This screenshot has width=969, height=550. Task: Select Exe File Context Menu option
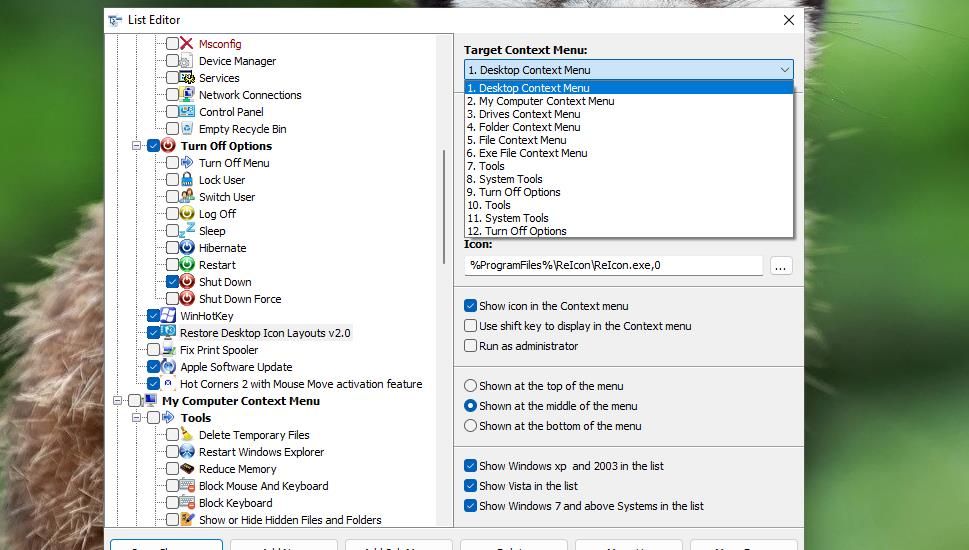tap(533, 153)
